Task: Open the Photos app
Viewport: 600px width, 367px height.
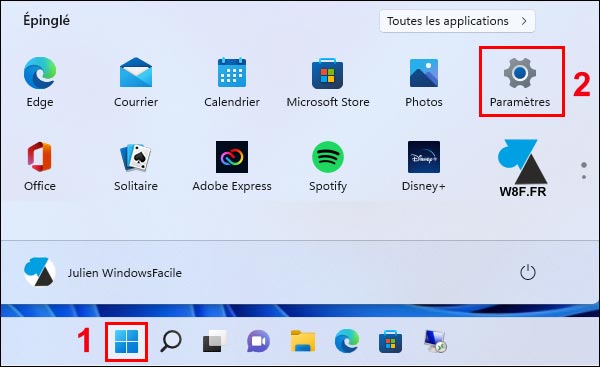Action: [x=424, y=82]
